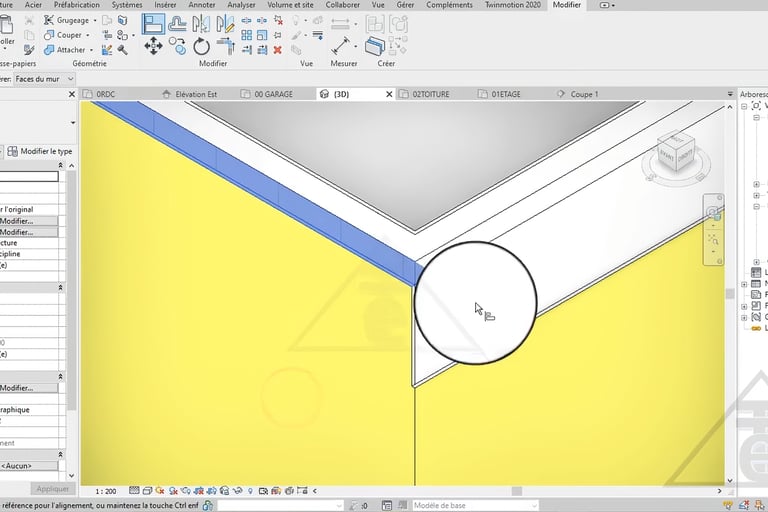Click the Modifier le type button
The width and height of the screenshot is (768, 512).
40,151
